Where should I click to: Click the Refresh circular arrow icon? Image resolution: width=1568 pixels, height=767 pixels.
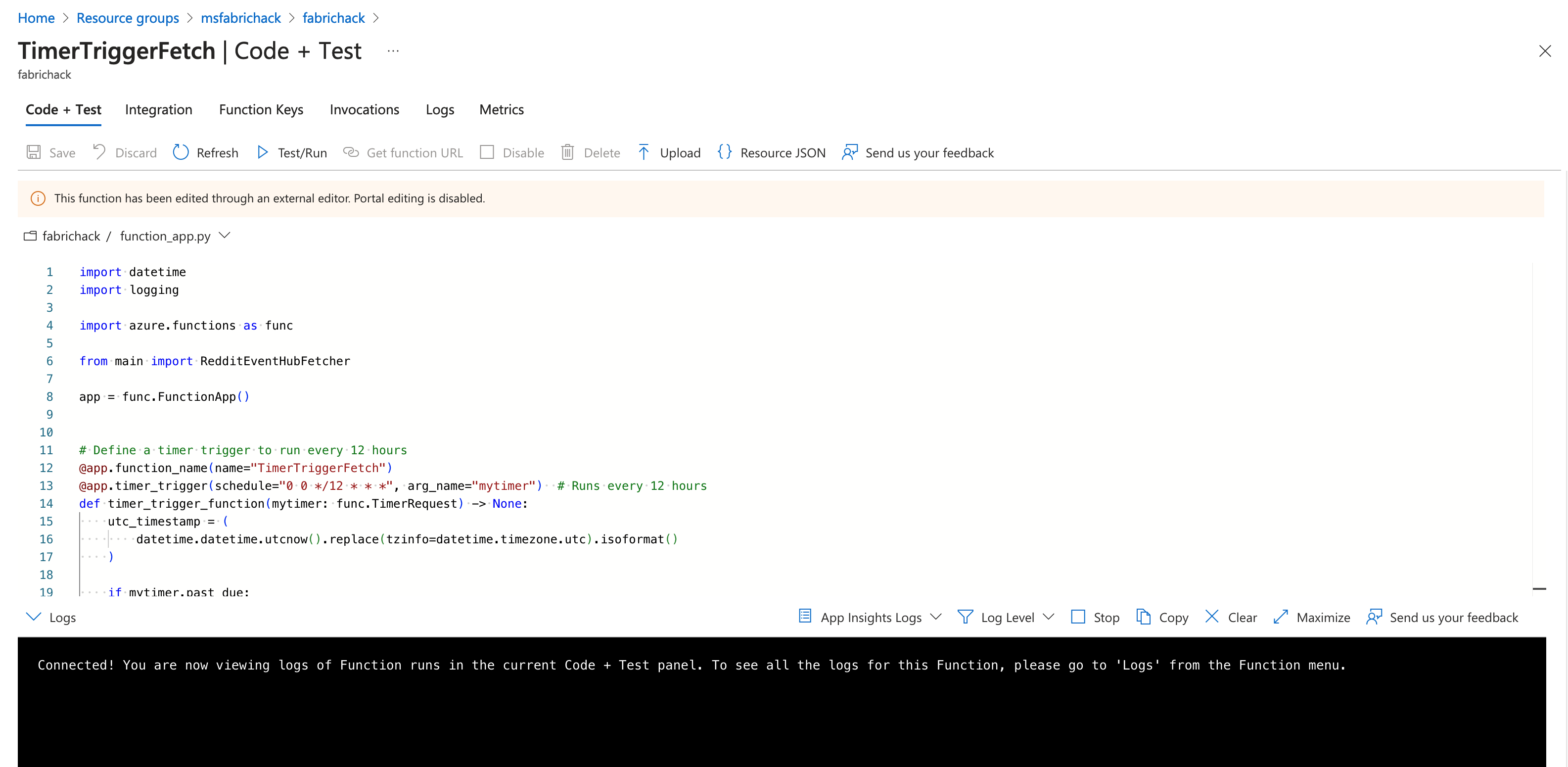tap(181, 152)
